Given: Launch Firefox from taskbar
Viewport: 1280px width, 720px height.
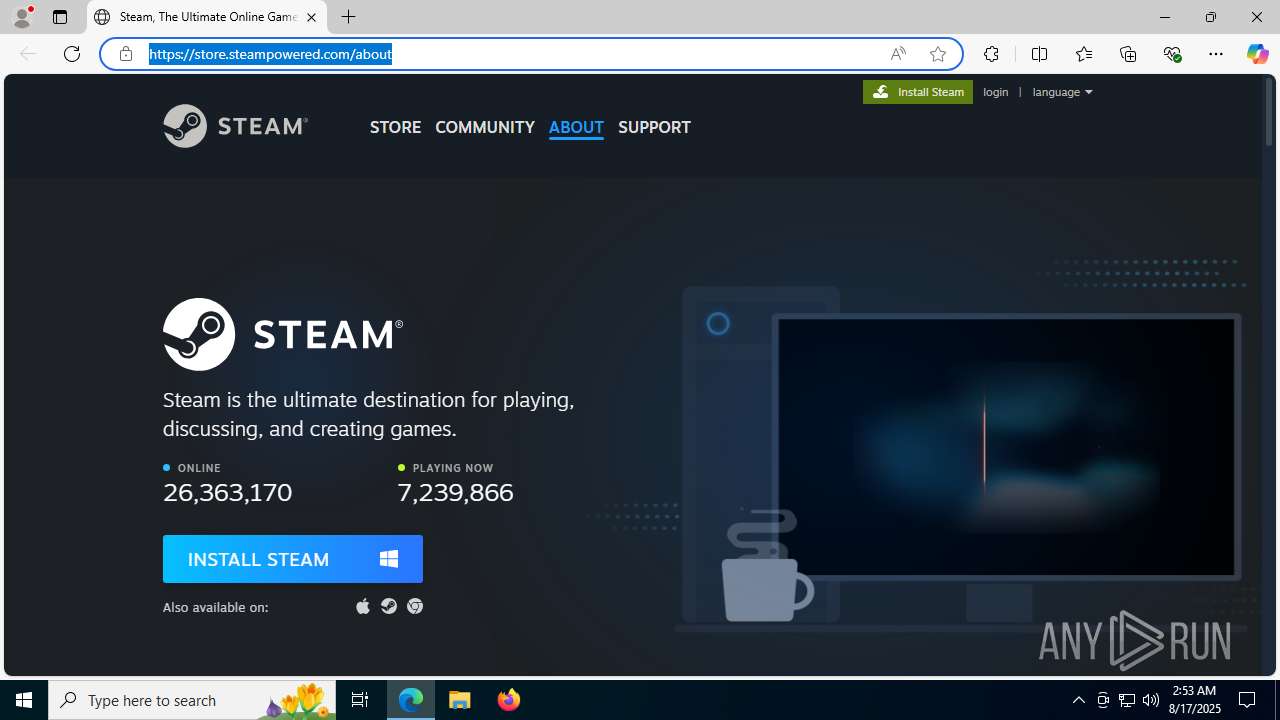Looking at the screenshot, I should pos(509,700).
